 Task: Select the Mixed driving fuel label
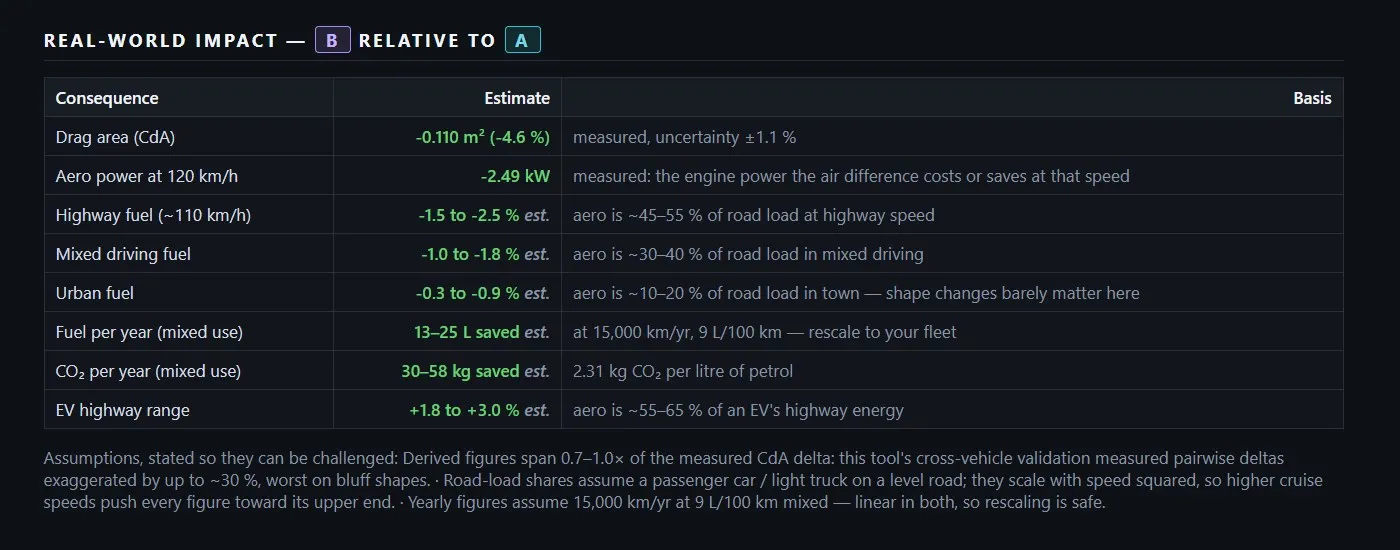pos(123,254)
